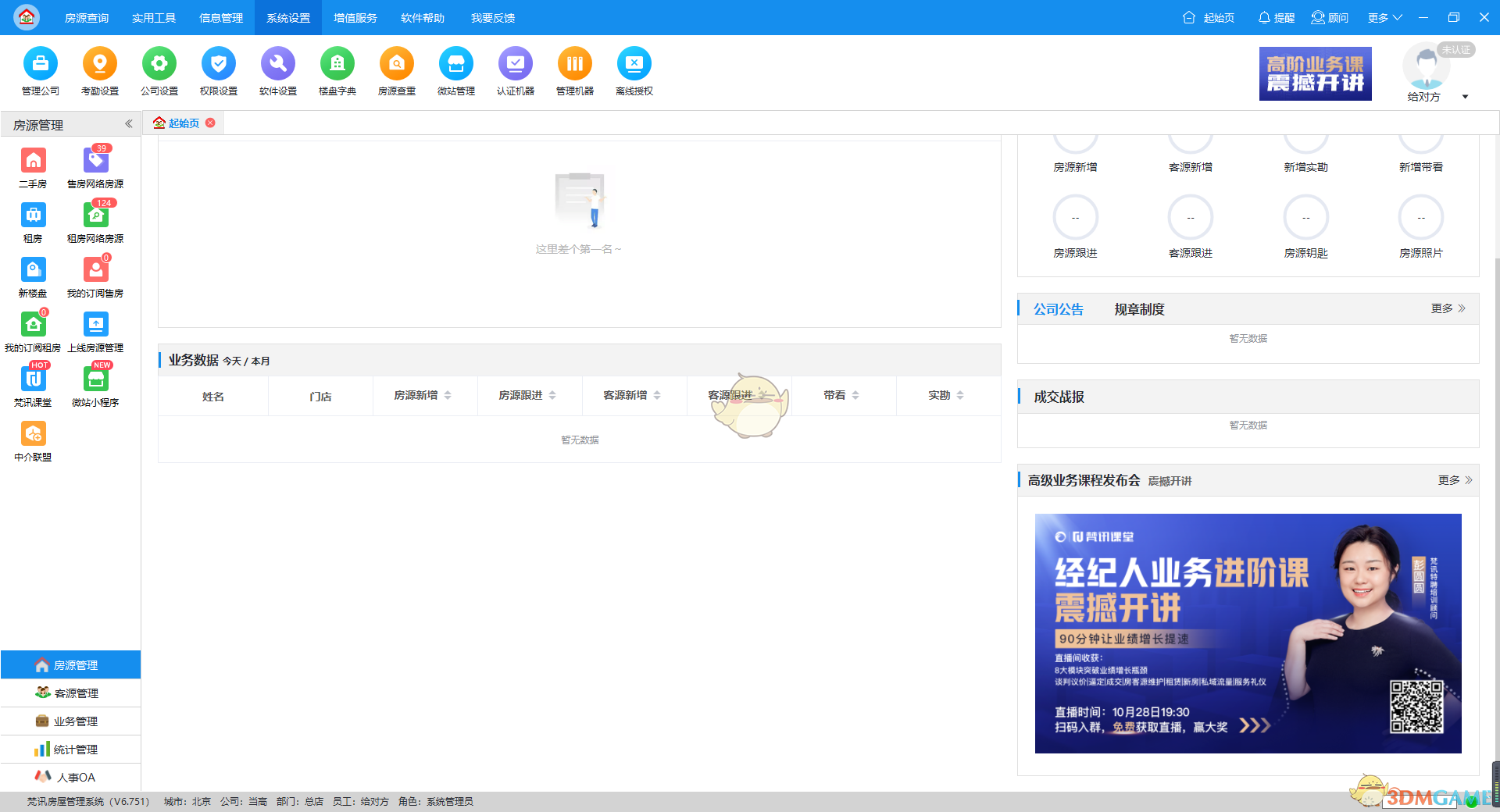Open the 楼盘字典 tool
1500x812 pixels.
coord(337,72)
